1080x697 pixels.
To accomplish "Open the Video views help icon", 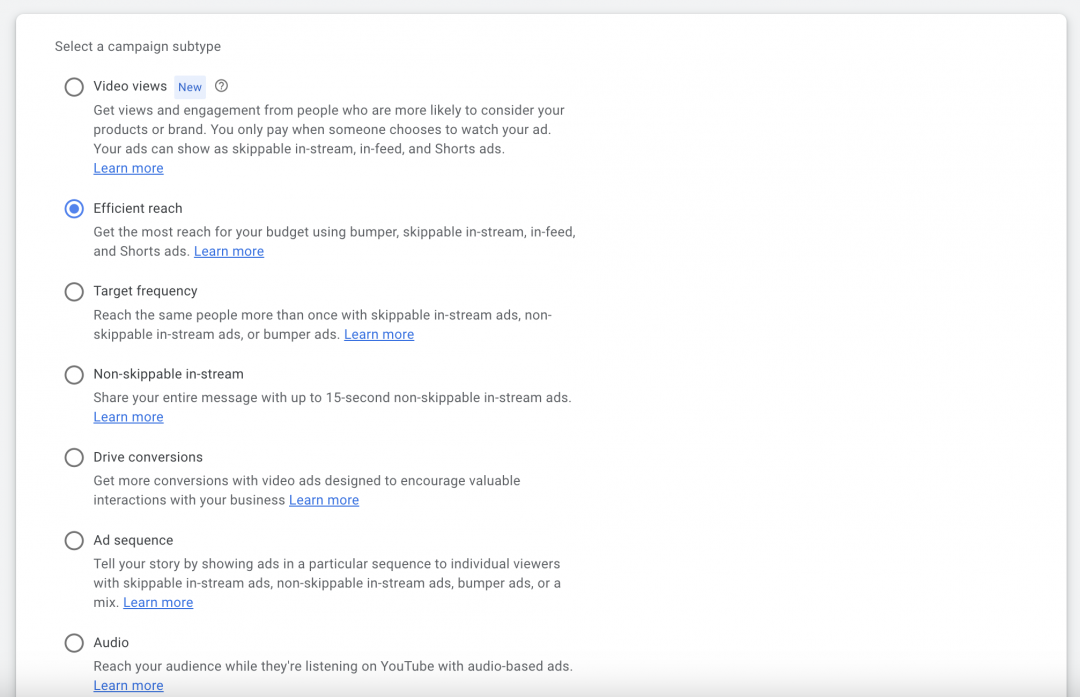I will (x=221, y=86).
